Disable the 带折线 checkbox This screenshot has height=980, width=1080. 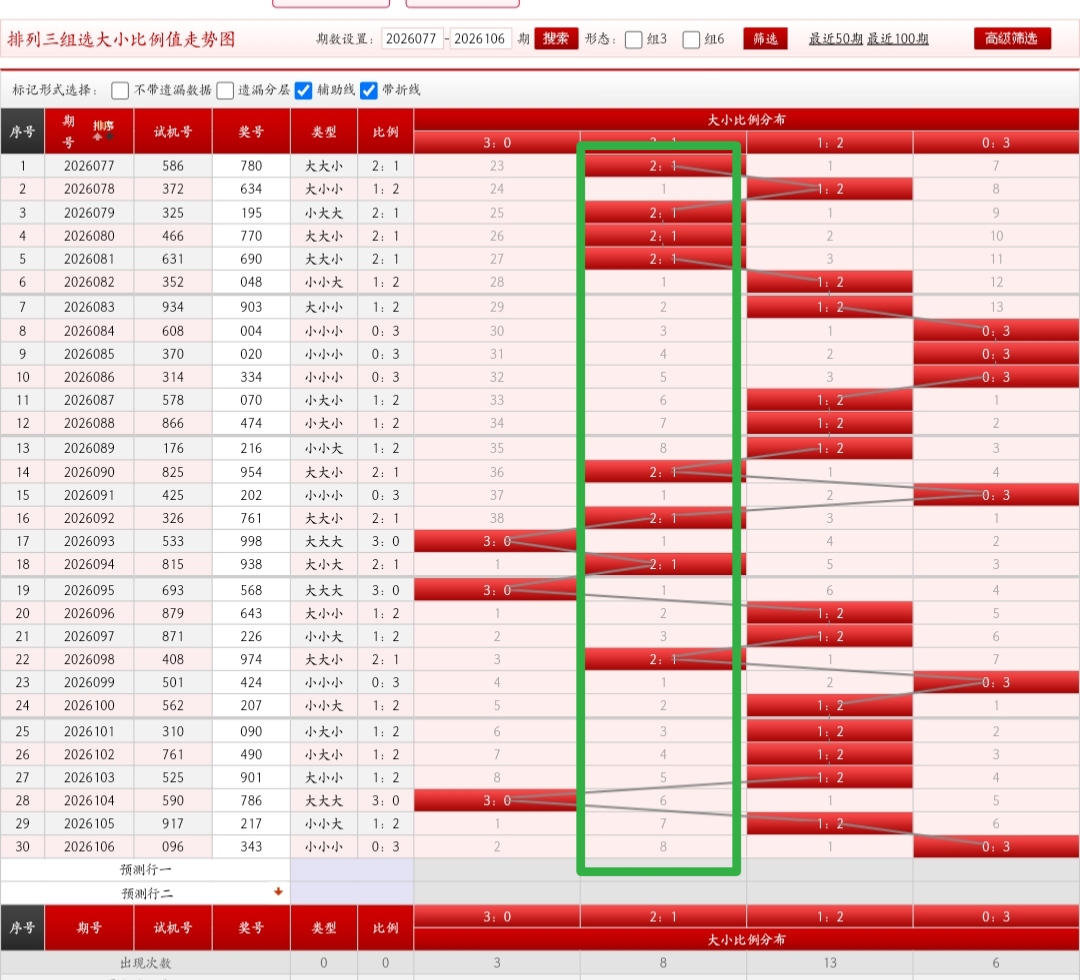point(369,90)
